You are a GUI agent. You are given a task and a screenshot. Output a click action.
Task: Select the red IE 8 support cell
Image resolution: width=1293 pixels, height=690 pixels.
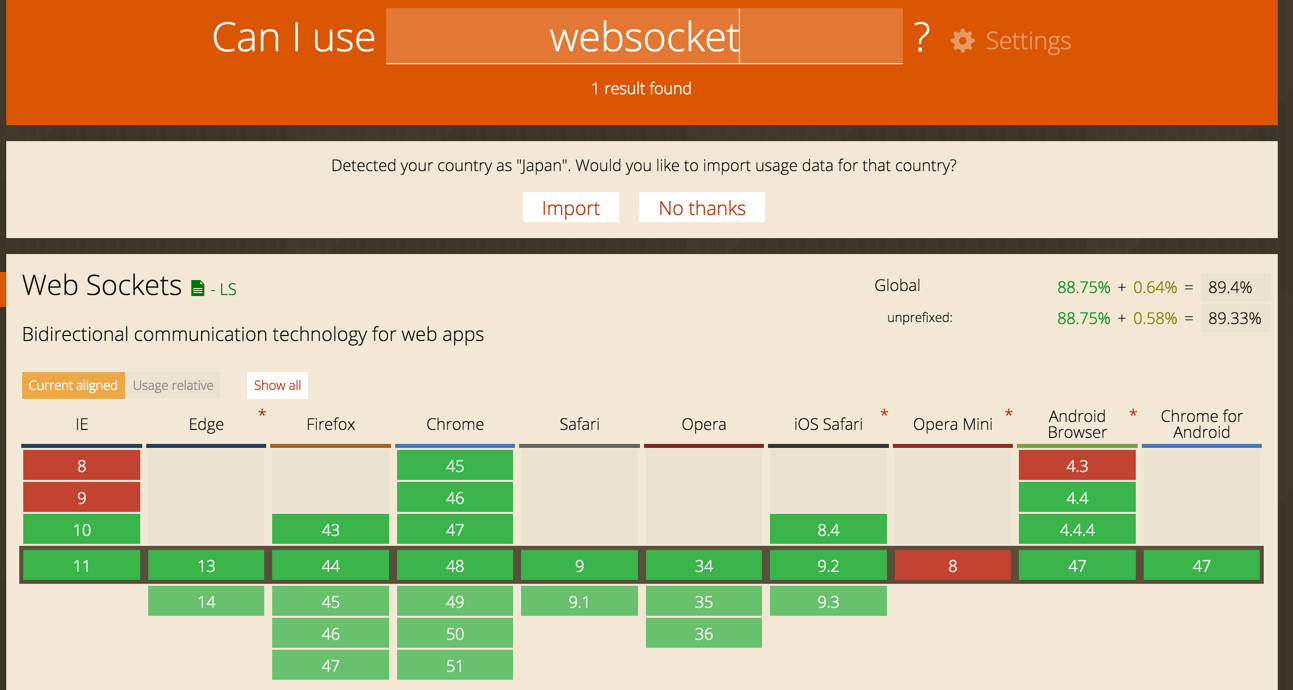click(81, 466)
